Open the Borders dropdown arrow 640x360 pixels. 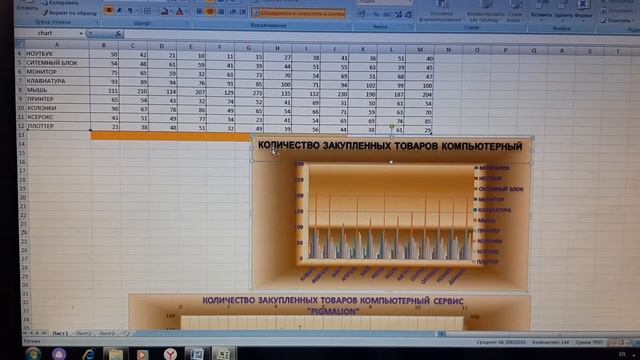(x=154, y=11)
